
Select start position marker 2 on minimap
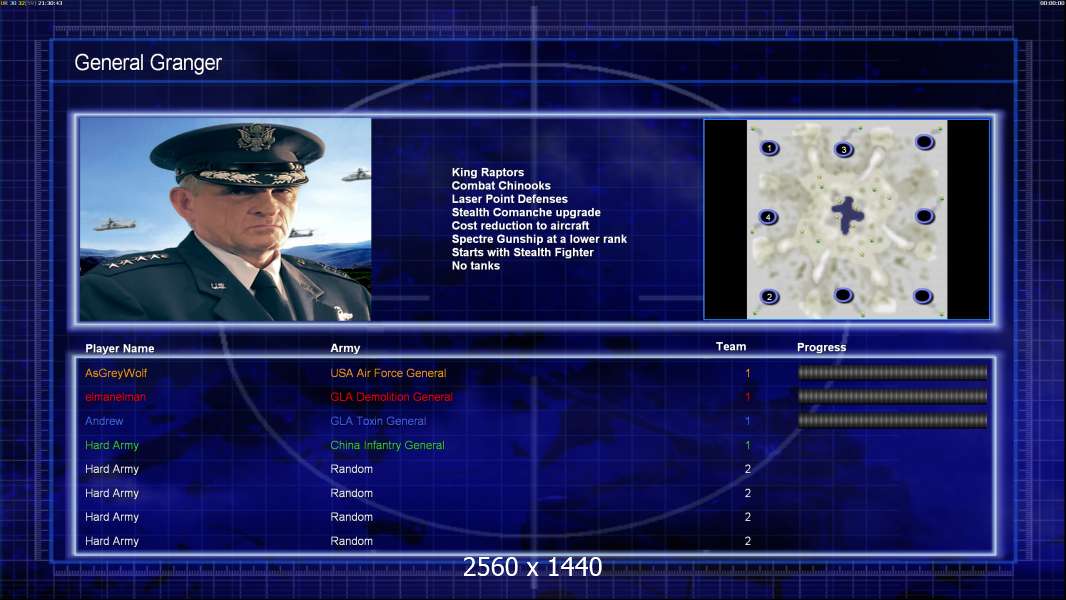(x=770, y=296)
